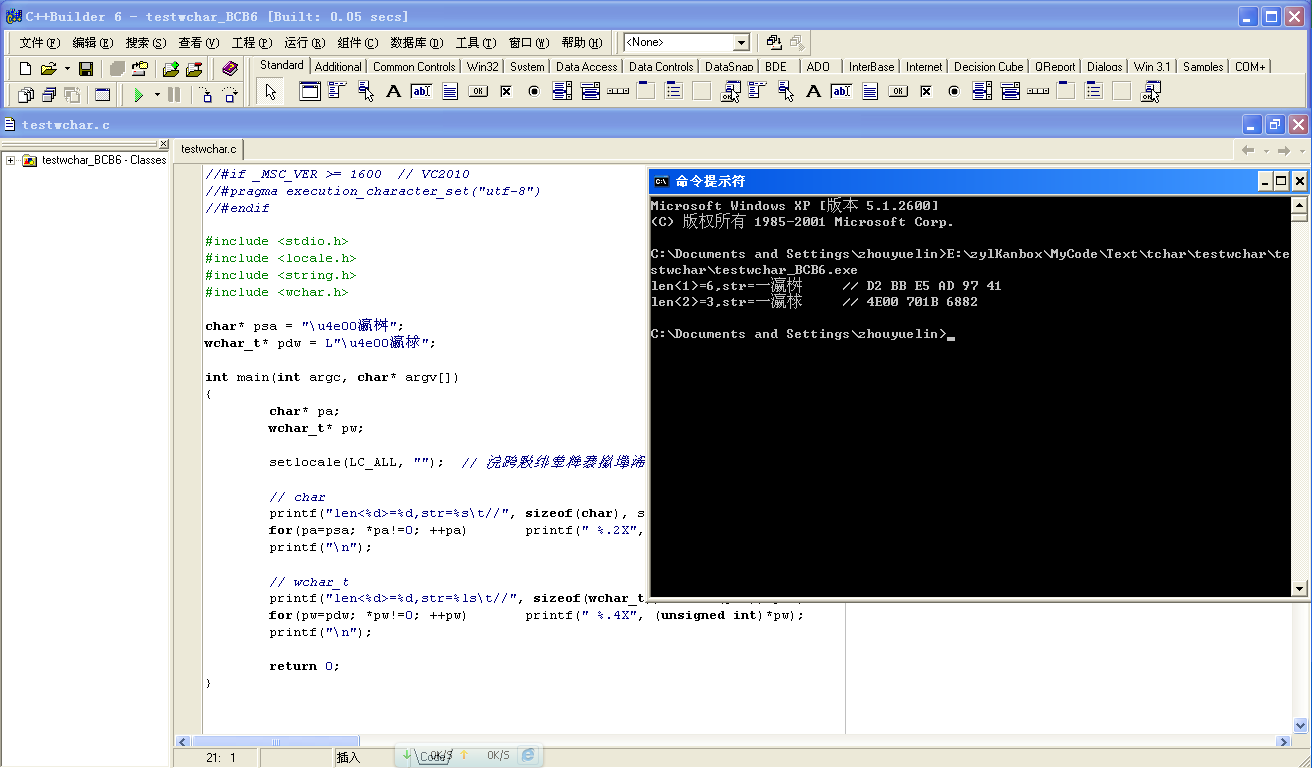Select the arrow pointer in component palette
The image size is (1312, 768).
point(270,92)
